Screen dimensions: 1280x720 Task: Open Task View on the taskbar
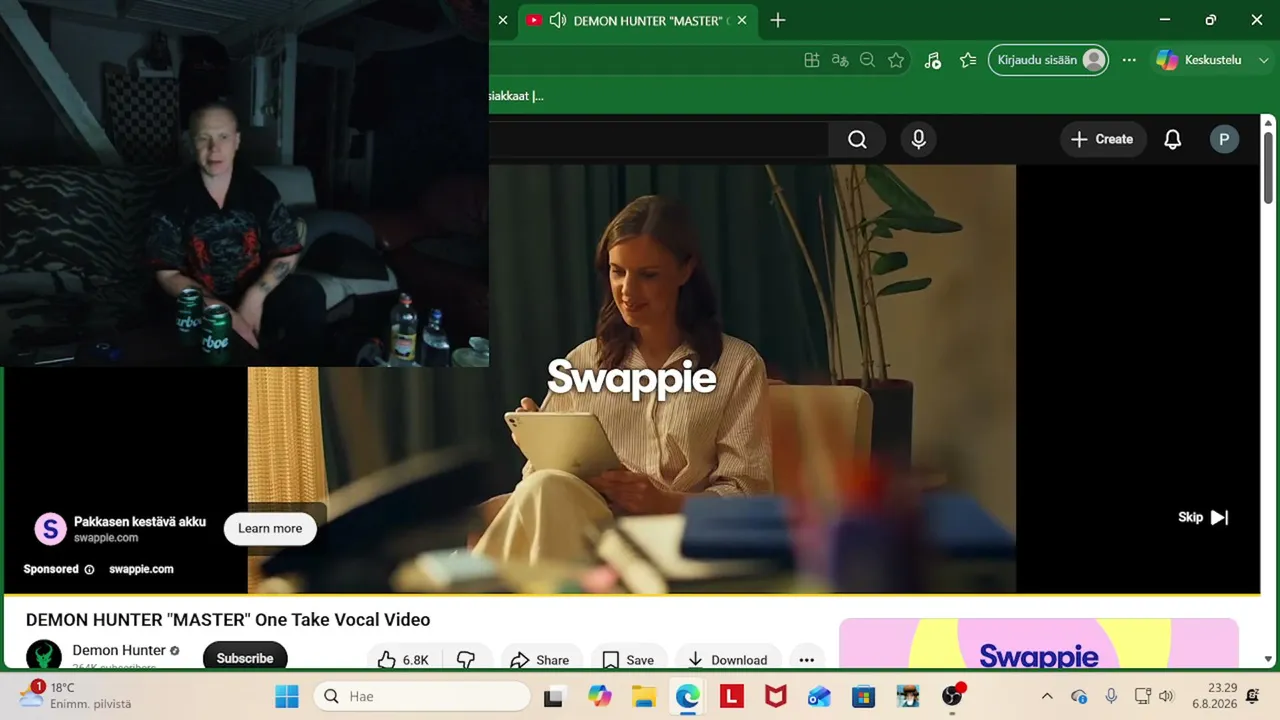(553, 696)
